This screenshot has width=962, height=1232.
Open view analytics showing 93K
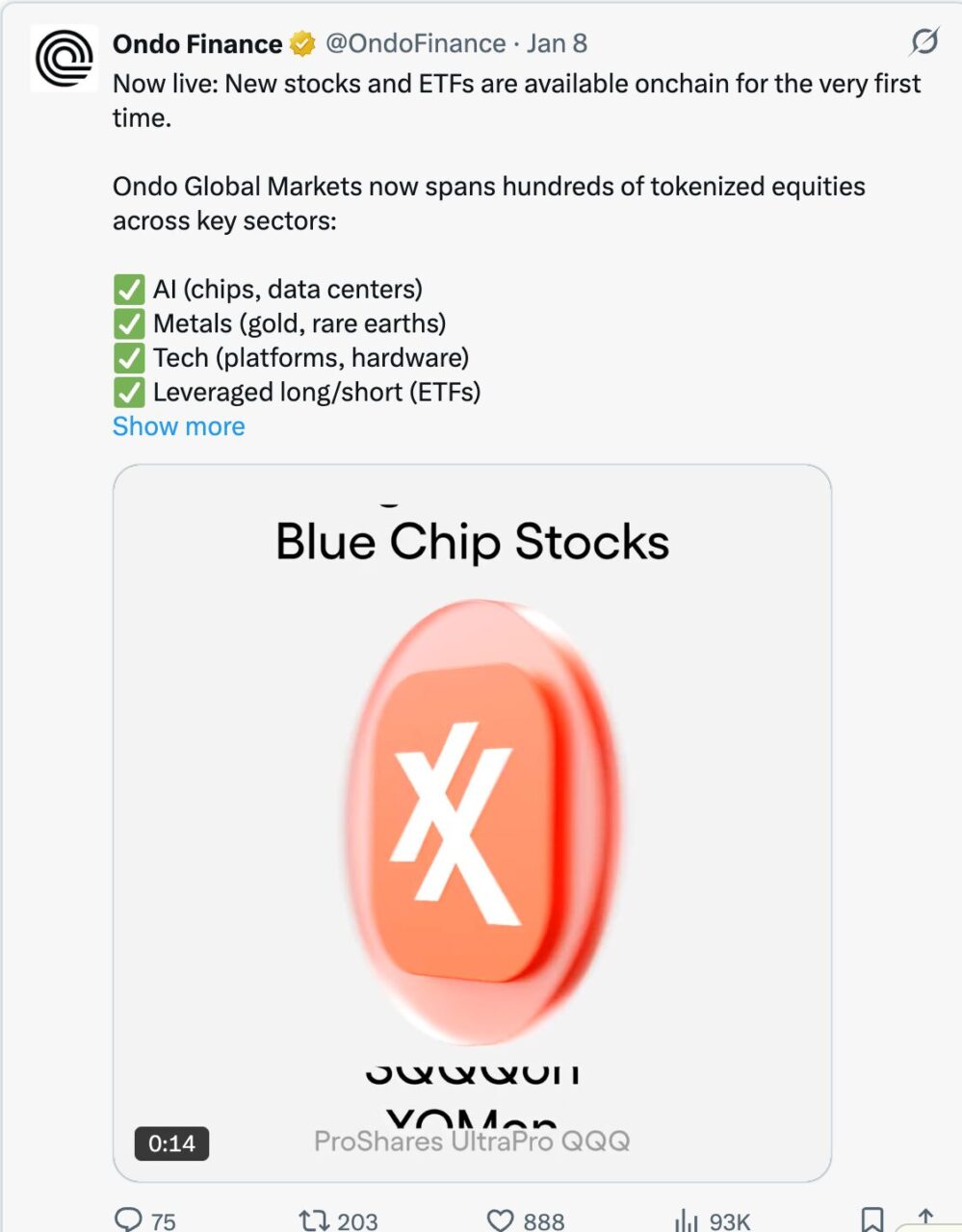click(687, 1220)
